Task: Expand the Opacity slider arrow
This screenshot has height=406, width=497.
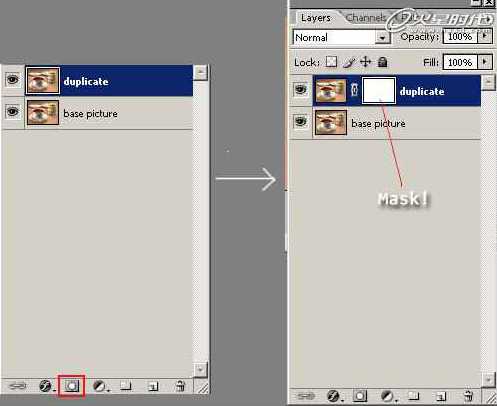Action: click(x=485, y=36)
